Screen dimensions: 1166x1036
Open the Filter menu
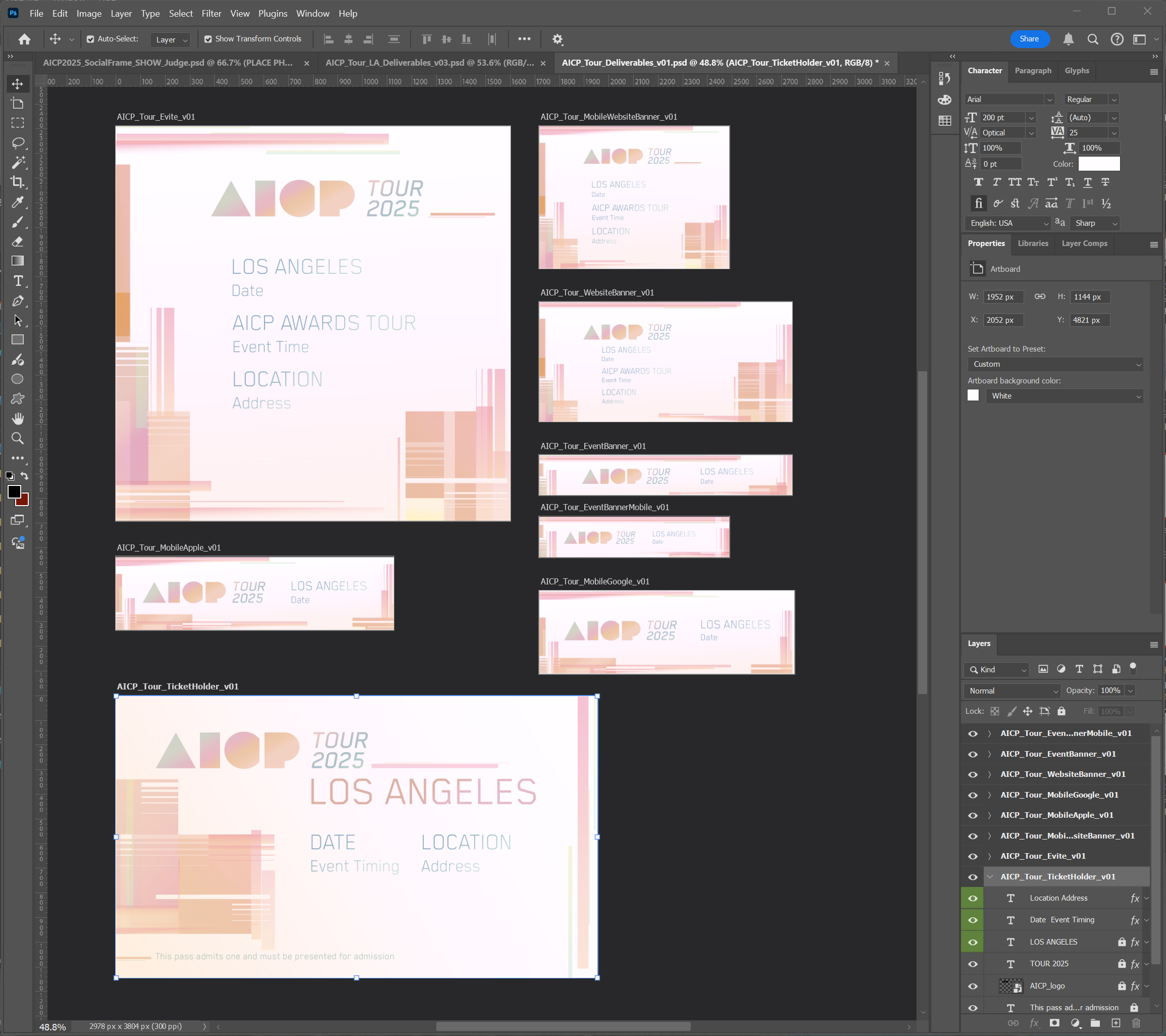[x=211, y=13]
